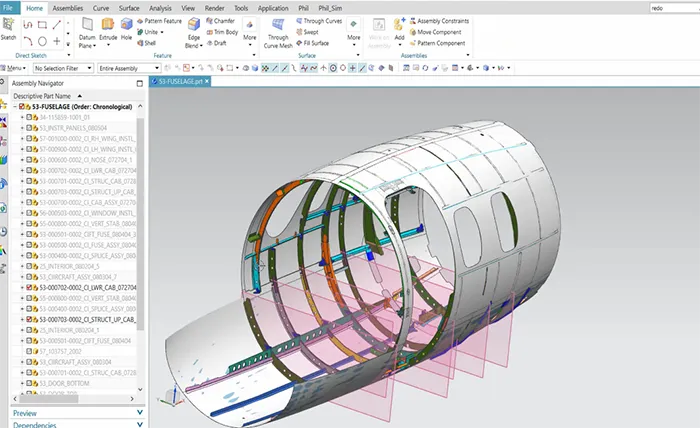Uncheck the bold S3-000702-0002_CI_LWR_CAB component
This screenshot has height=428, width=700.
(29, 288)
